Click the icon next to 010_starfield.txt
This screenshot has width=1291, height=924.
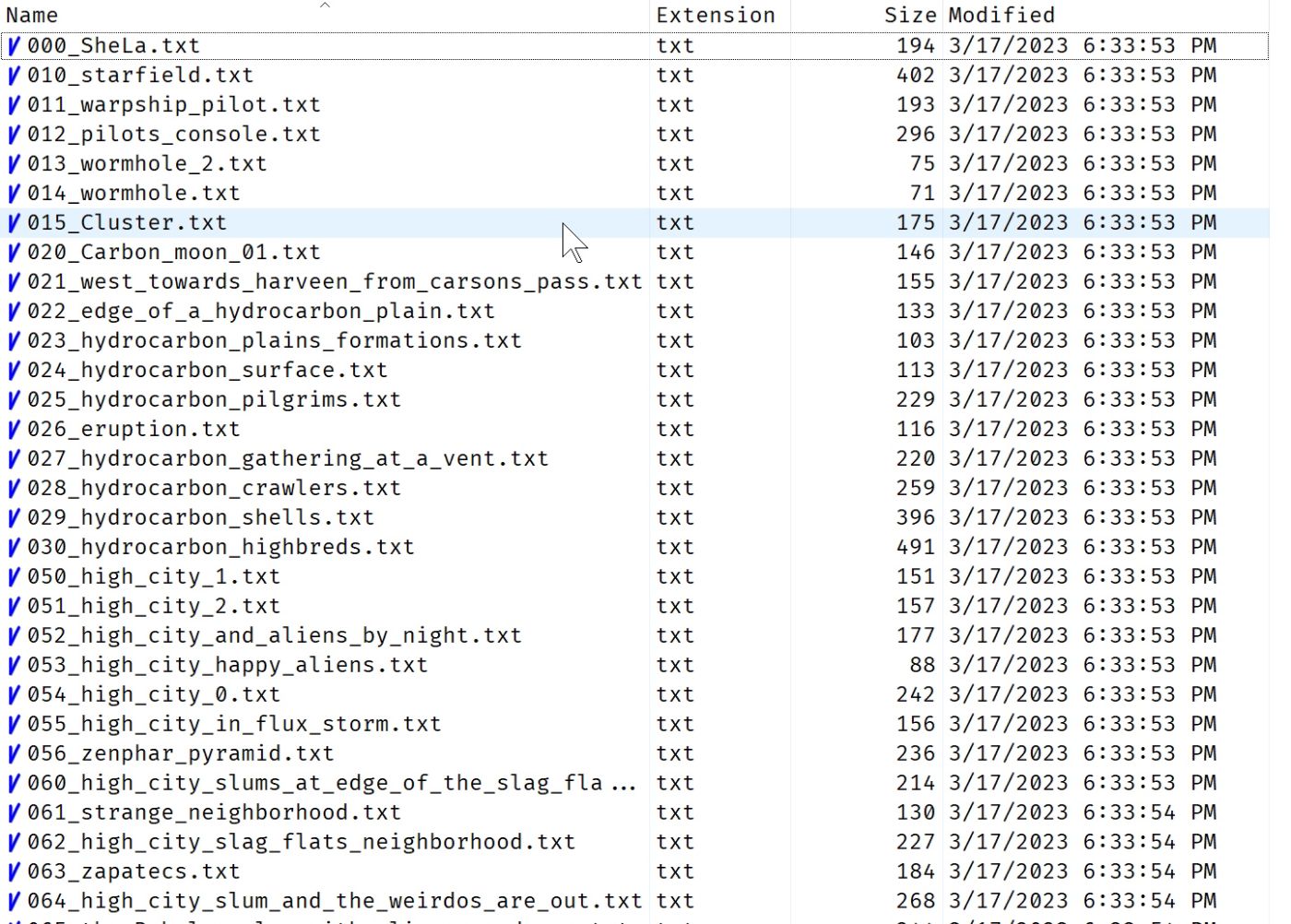pyautogui.click(x=14, y=76)
